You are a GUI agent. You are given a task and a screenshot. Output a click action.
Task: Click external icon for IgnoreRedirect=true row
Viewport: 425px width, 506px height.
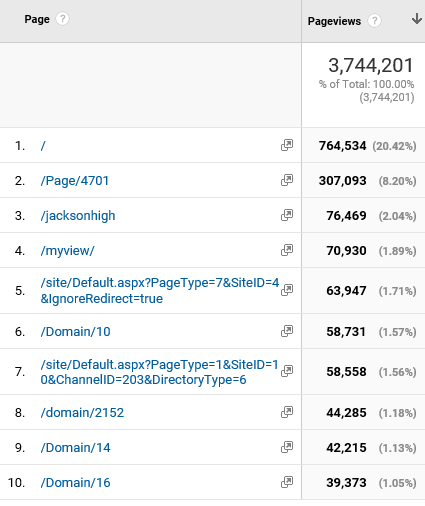tap(287, 290)
